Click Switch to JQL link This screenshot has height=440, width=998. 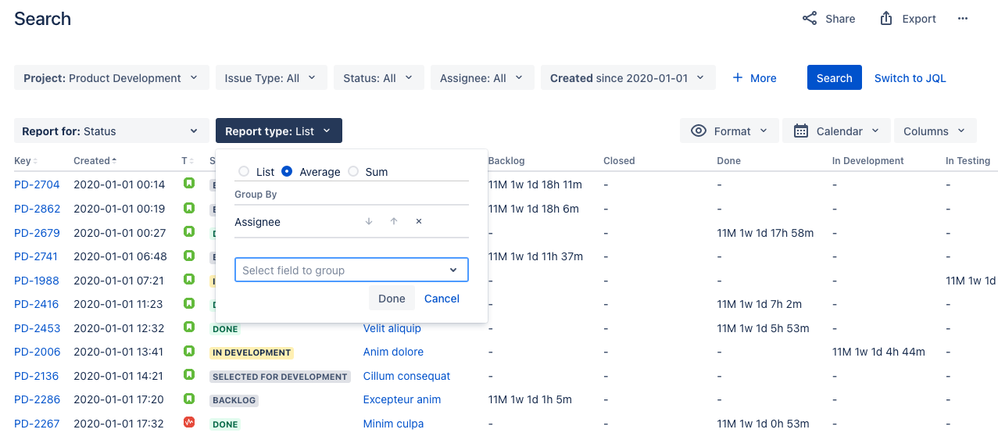click(x=910, y=78)
